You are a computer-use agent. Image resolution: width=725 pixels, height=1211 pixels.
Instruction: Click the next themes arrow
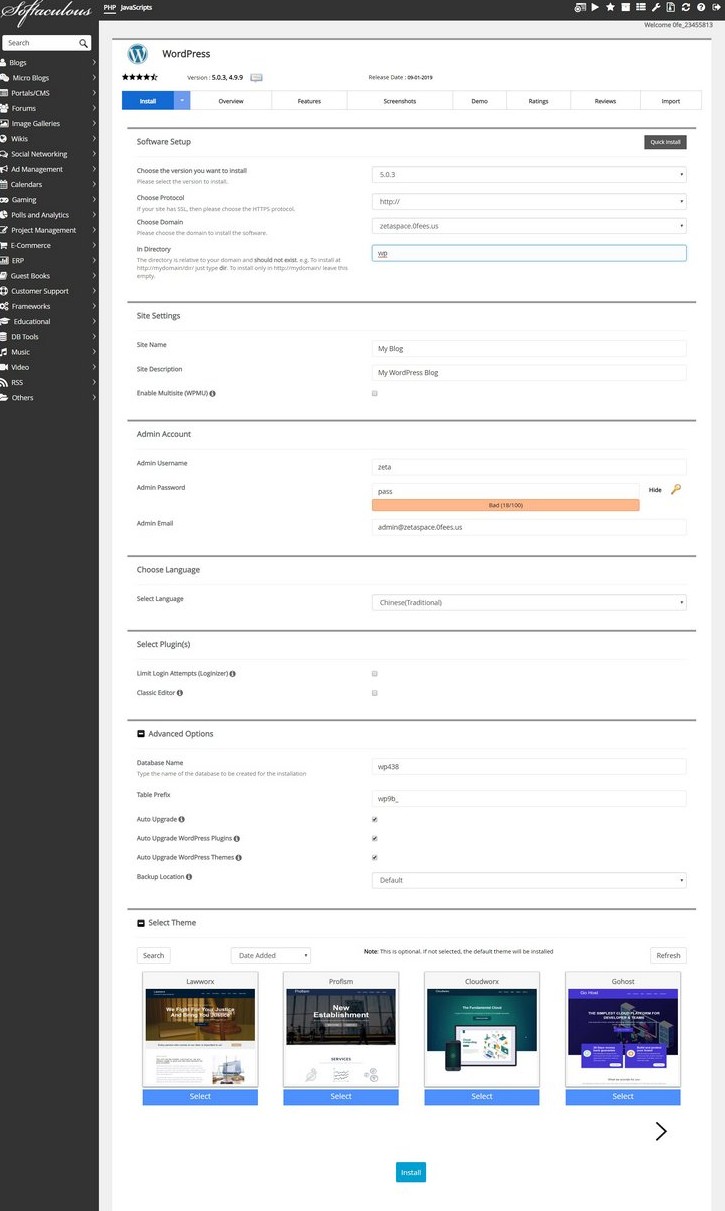(x=660, y=1131)
